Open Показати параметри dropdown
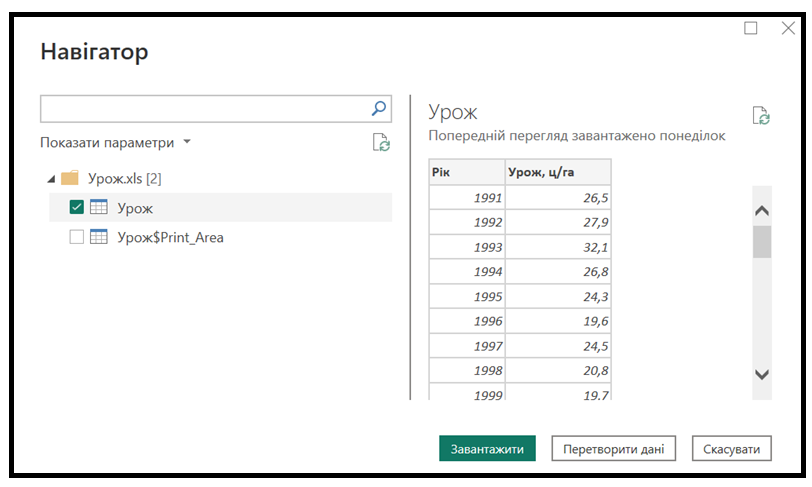Viewport: 812px width, 487px height. point(115,142)
